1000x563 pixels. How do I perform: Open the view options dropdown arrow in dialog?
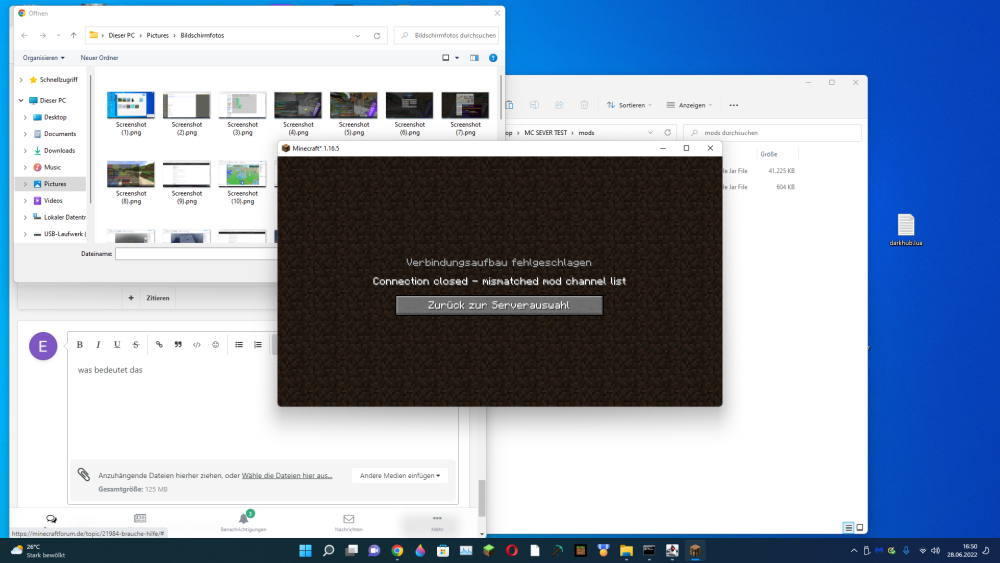point(457,58)
